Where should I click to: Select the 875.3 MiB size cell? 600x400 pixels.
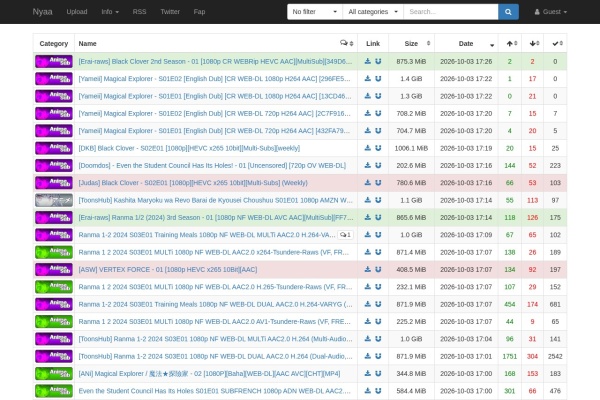tap(411, 61)
